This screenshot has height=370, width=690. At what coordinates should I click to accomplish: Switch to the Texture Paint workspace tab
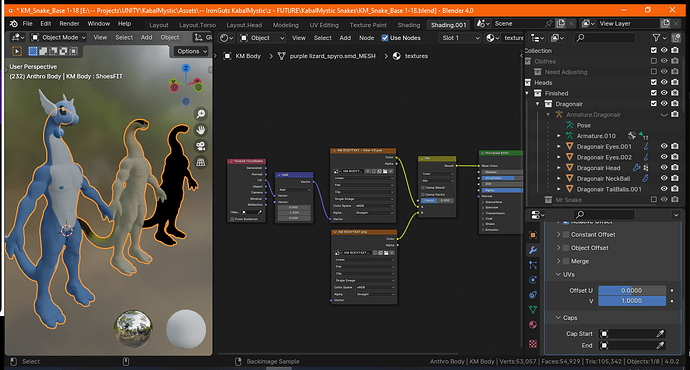pos(368,25)
